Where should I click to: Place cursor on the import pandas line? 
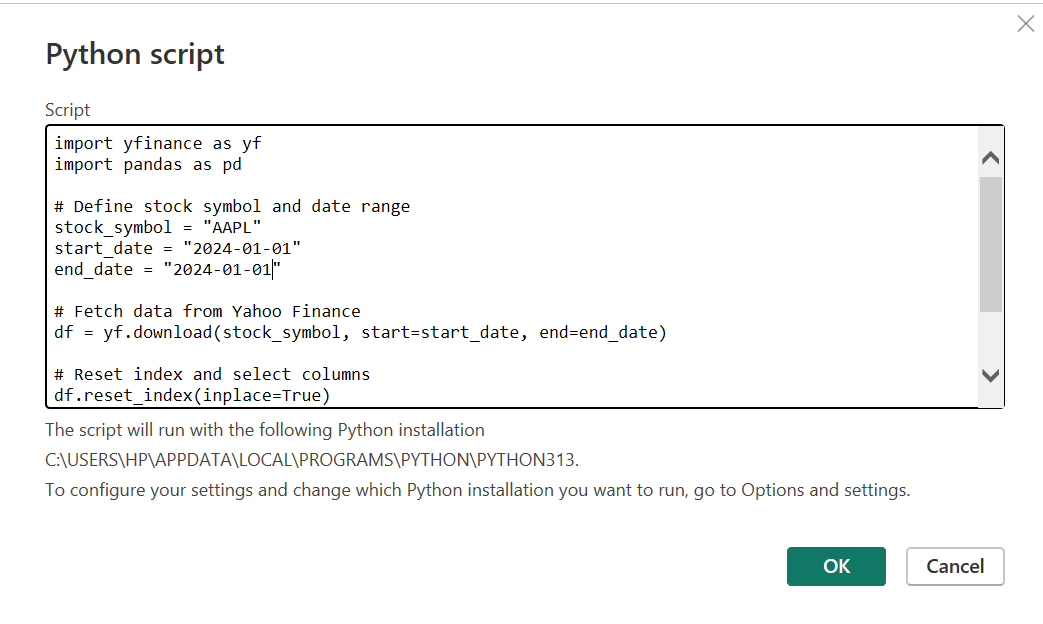(x=147, y=164)
